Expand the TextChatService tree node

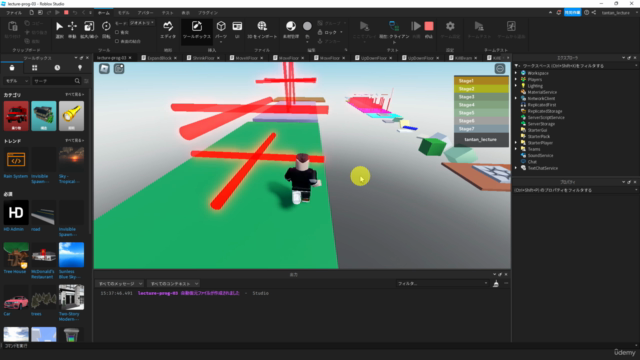coord(516,168)
